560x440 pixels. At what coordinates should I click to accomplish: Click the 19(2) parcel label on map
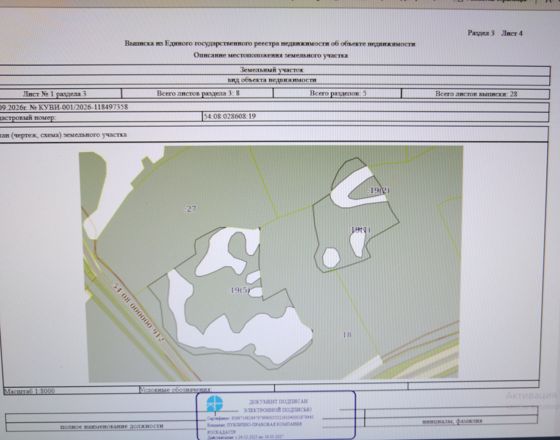(x=380, y=190)
